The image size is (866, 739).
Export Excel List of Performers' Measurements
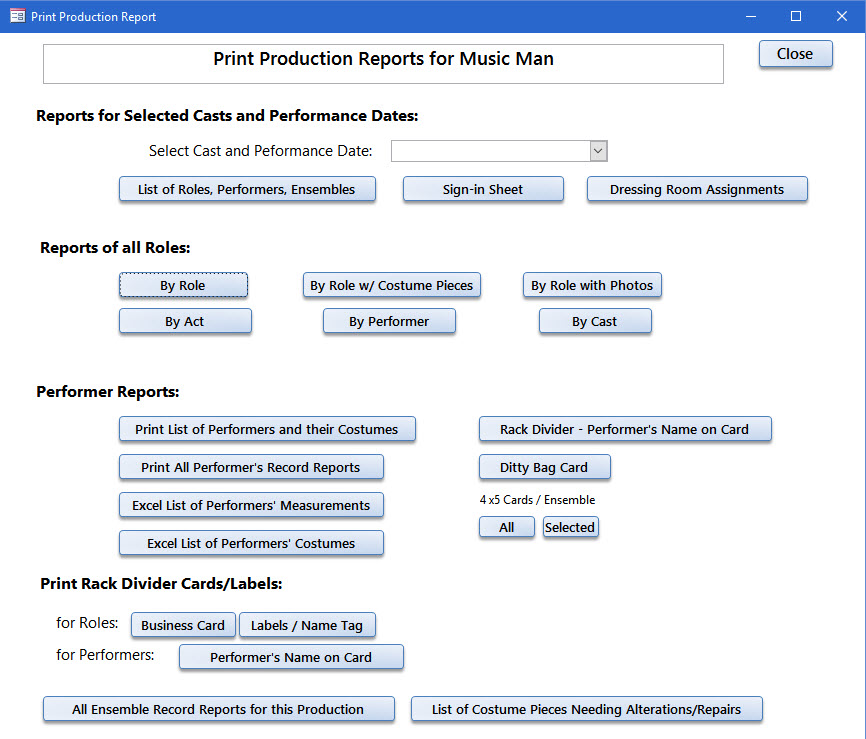(x=251, y=505)
